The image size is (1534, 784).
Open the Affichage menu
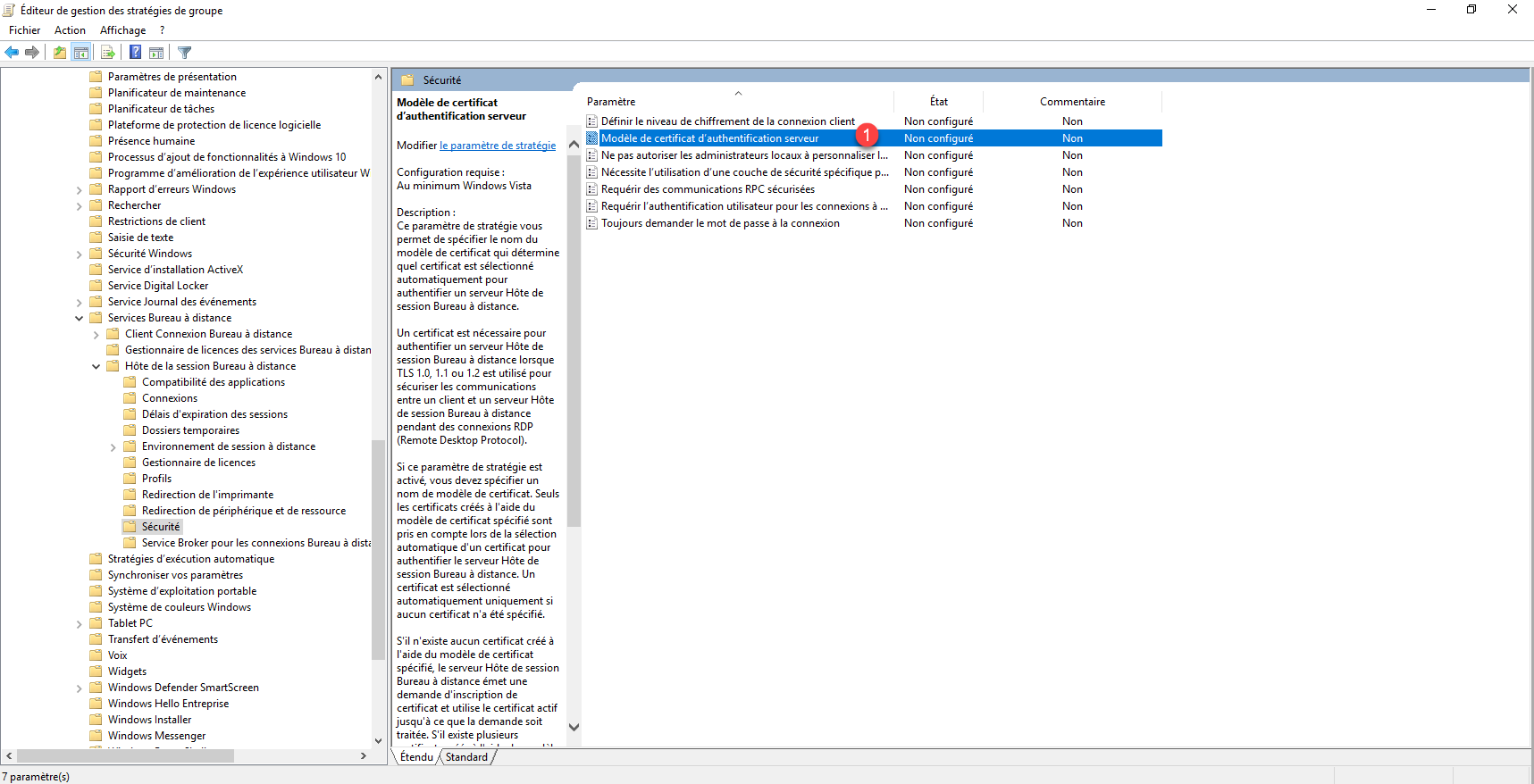(122, 30)
